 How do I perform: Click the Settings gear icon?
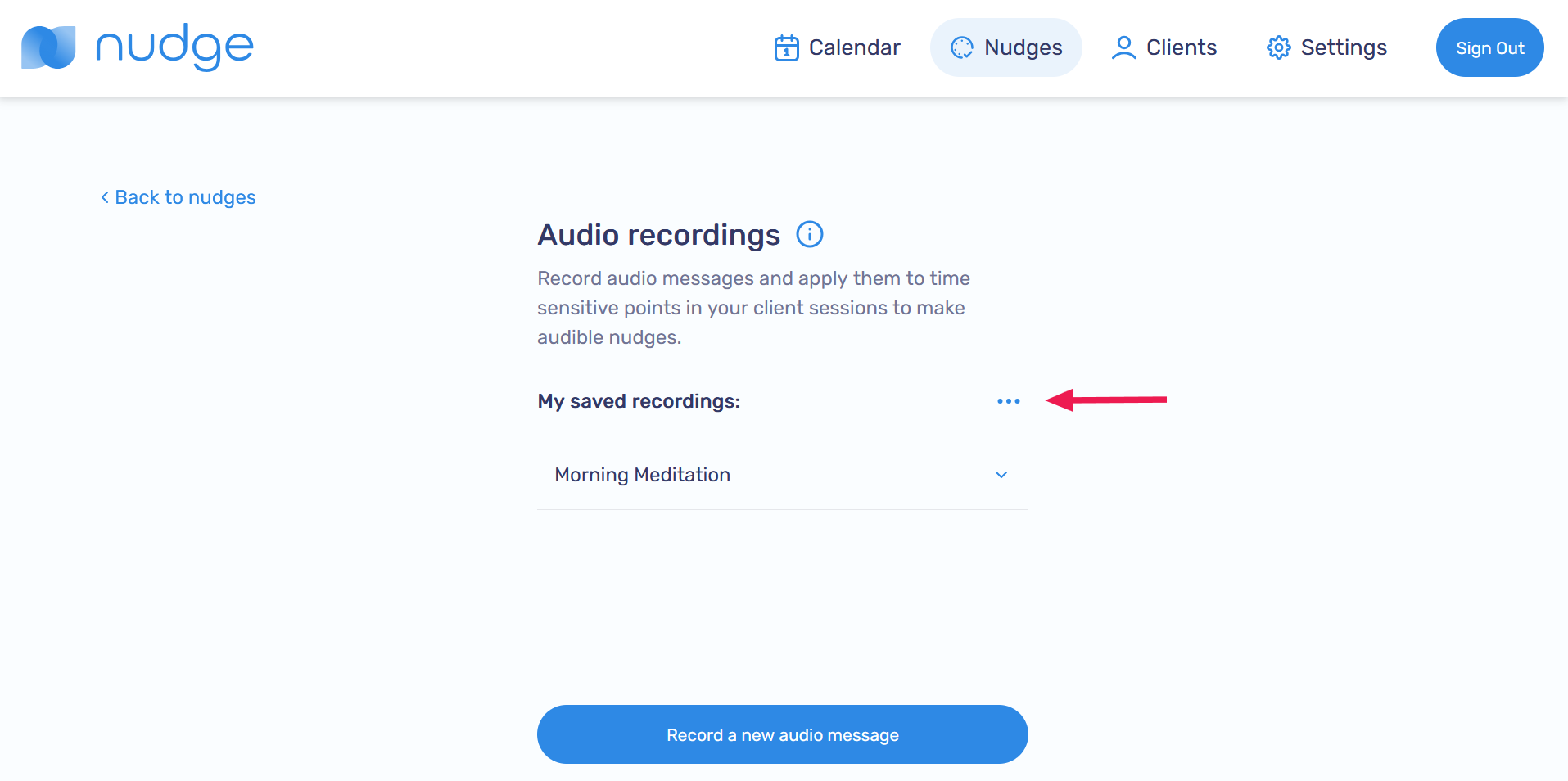point(1278,47)
